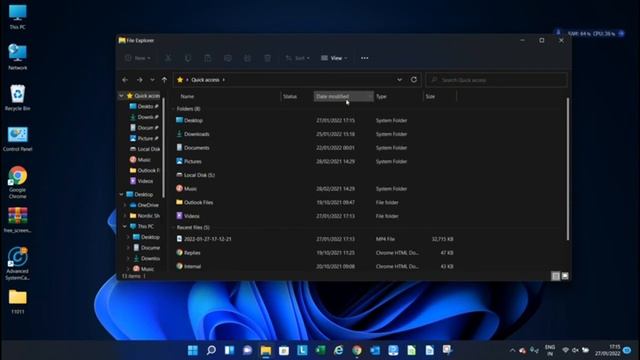640x360 pixels.
Task: Expand OneDrive tree node
Action: 124,205
